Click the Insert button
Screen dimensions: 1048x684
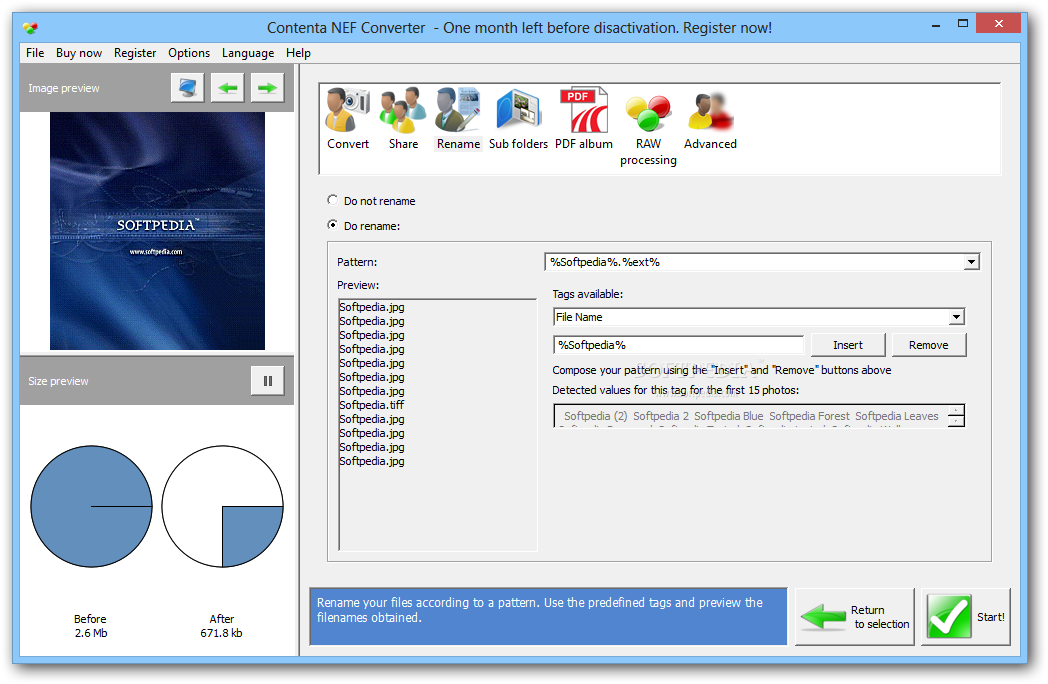click(x=848, y=345)
